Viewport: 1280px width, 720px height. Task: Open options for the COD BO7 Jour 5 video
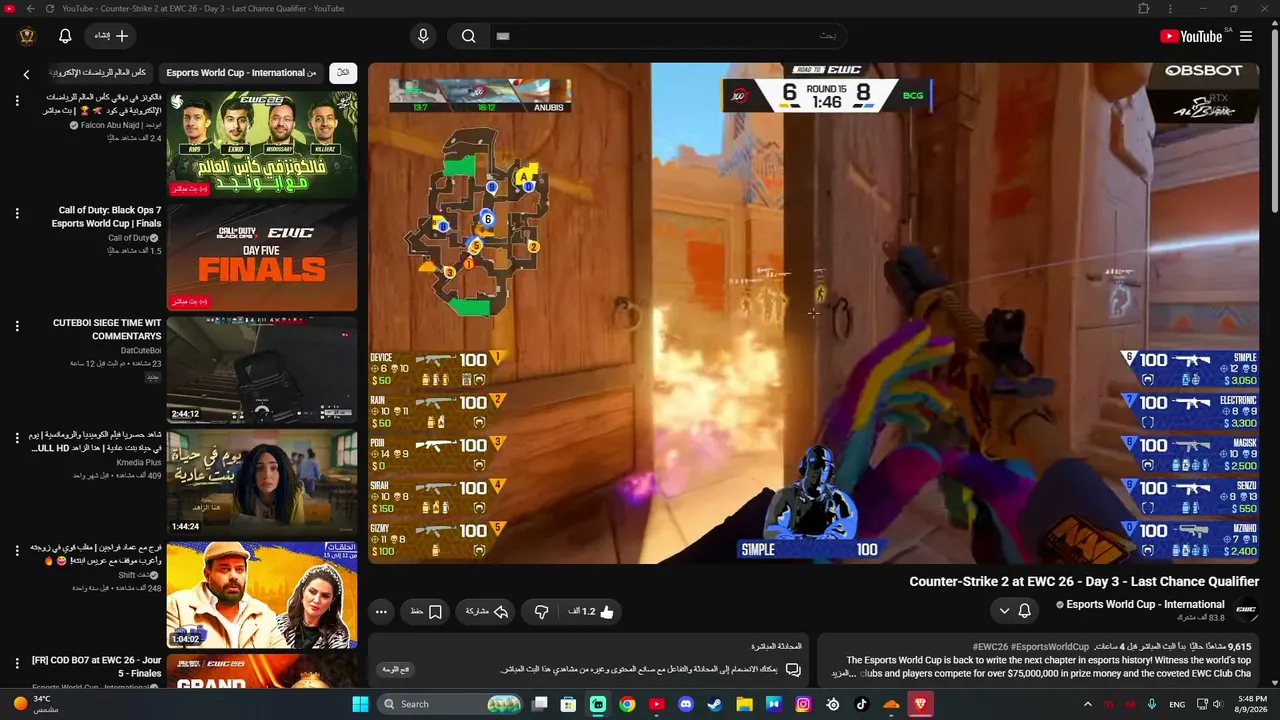tap(17, 663)
